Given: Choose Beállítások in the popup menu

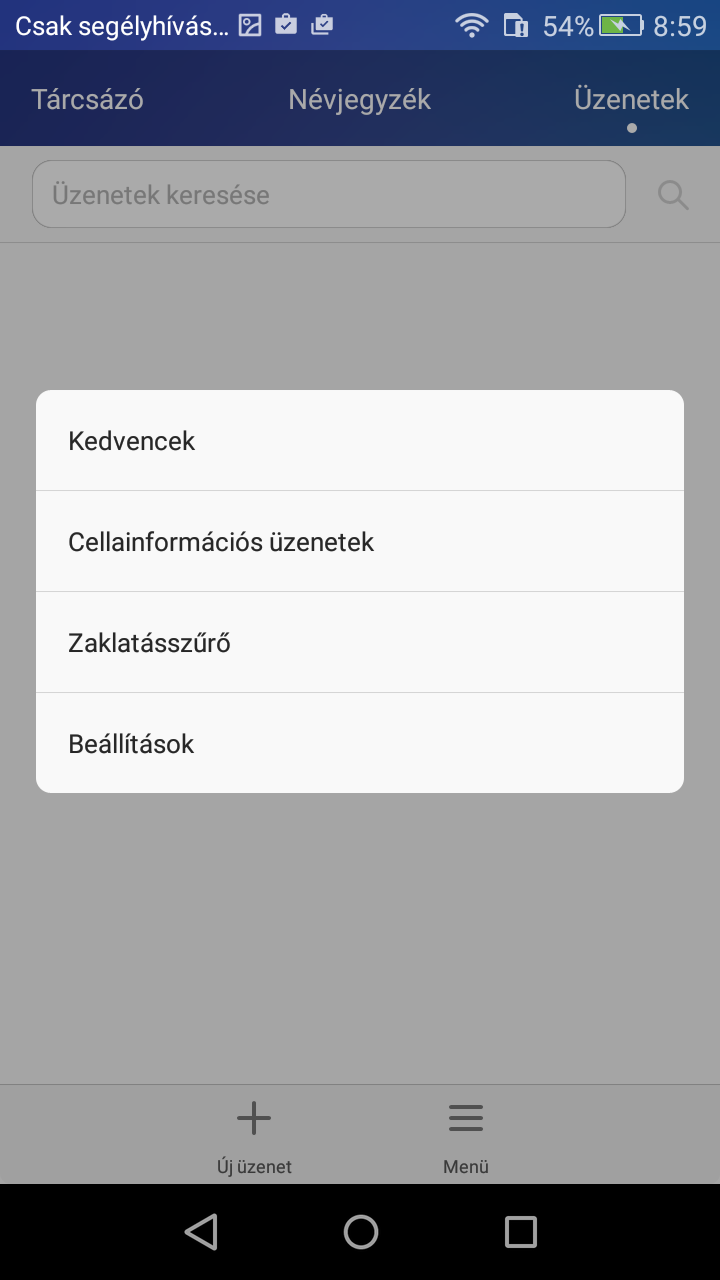Looking at the screenshot, I should pos(360,744).
